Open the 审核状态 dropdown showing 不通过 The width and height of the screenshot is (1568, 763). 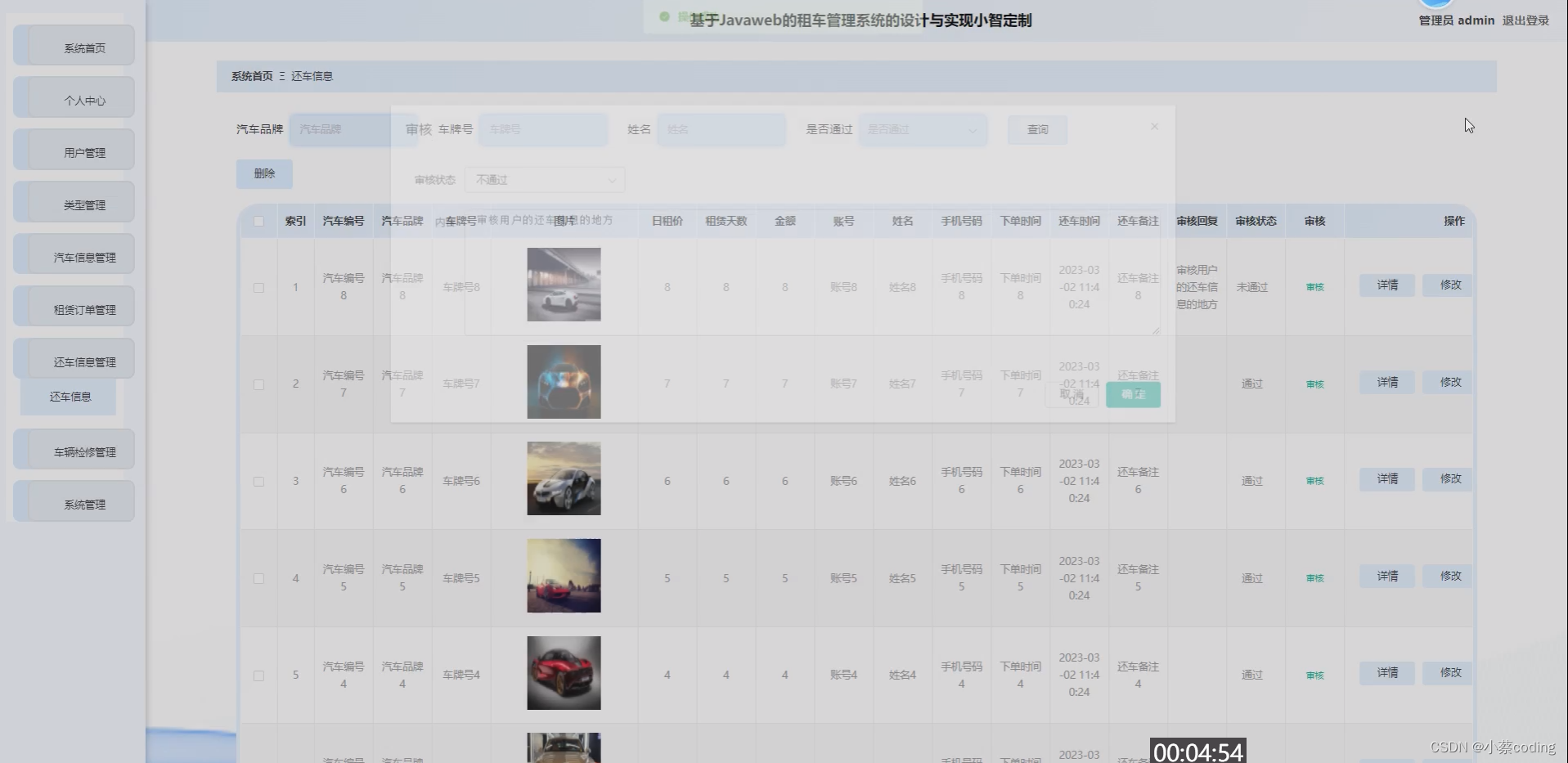[545, 180]
